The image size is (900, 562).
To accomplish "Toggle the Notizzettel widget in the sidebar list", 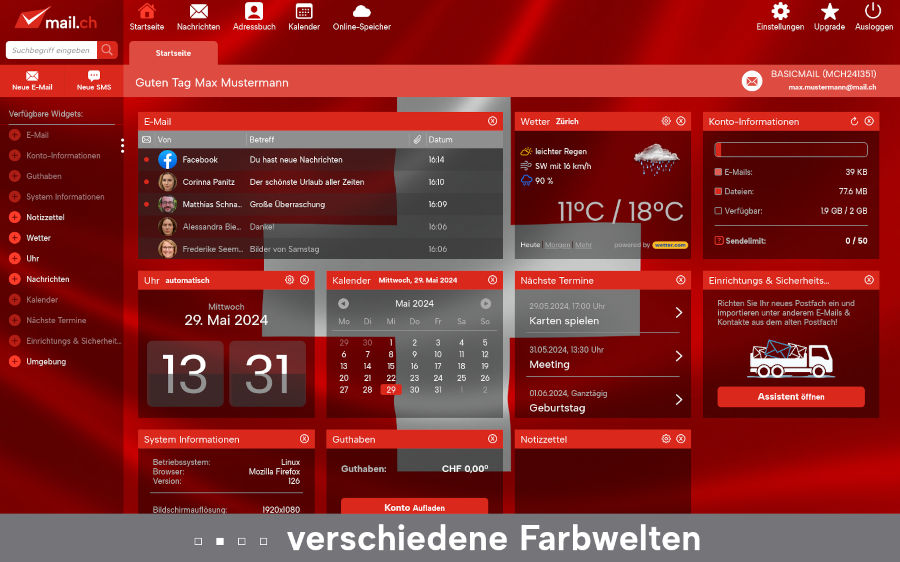I will (x=15, y=217).
